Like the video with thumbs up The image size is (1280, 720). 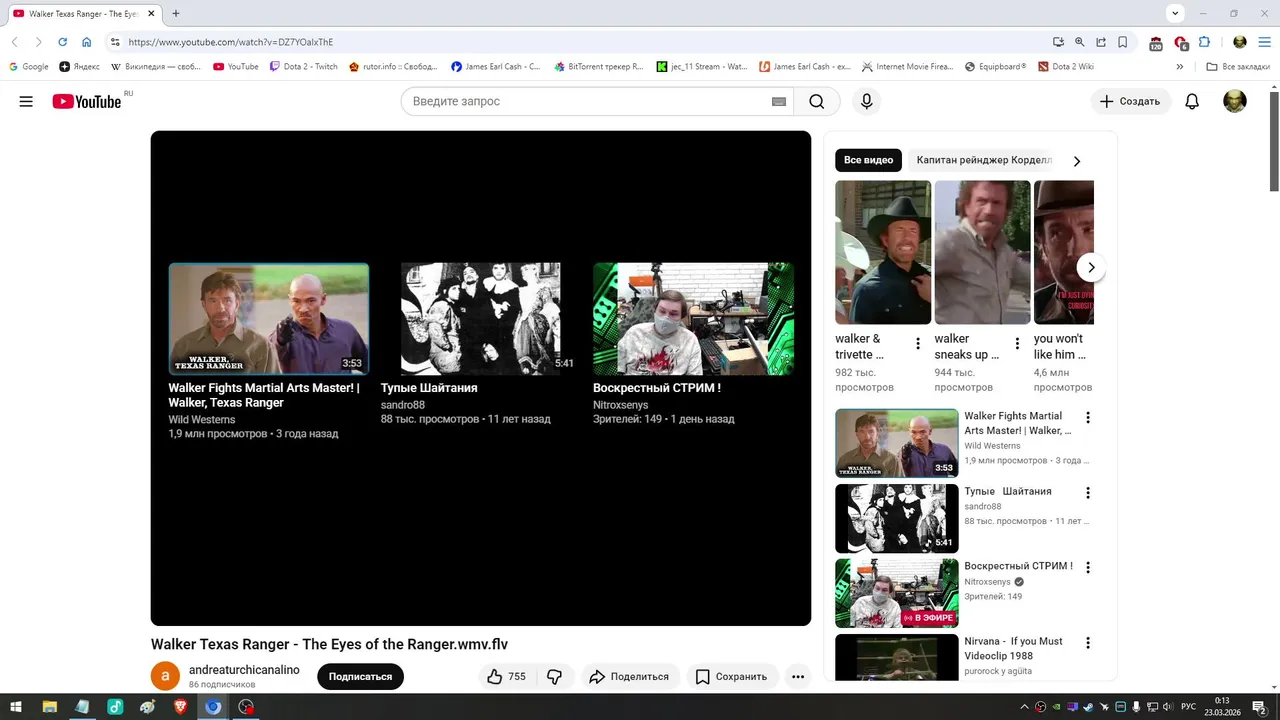[506, 677]
